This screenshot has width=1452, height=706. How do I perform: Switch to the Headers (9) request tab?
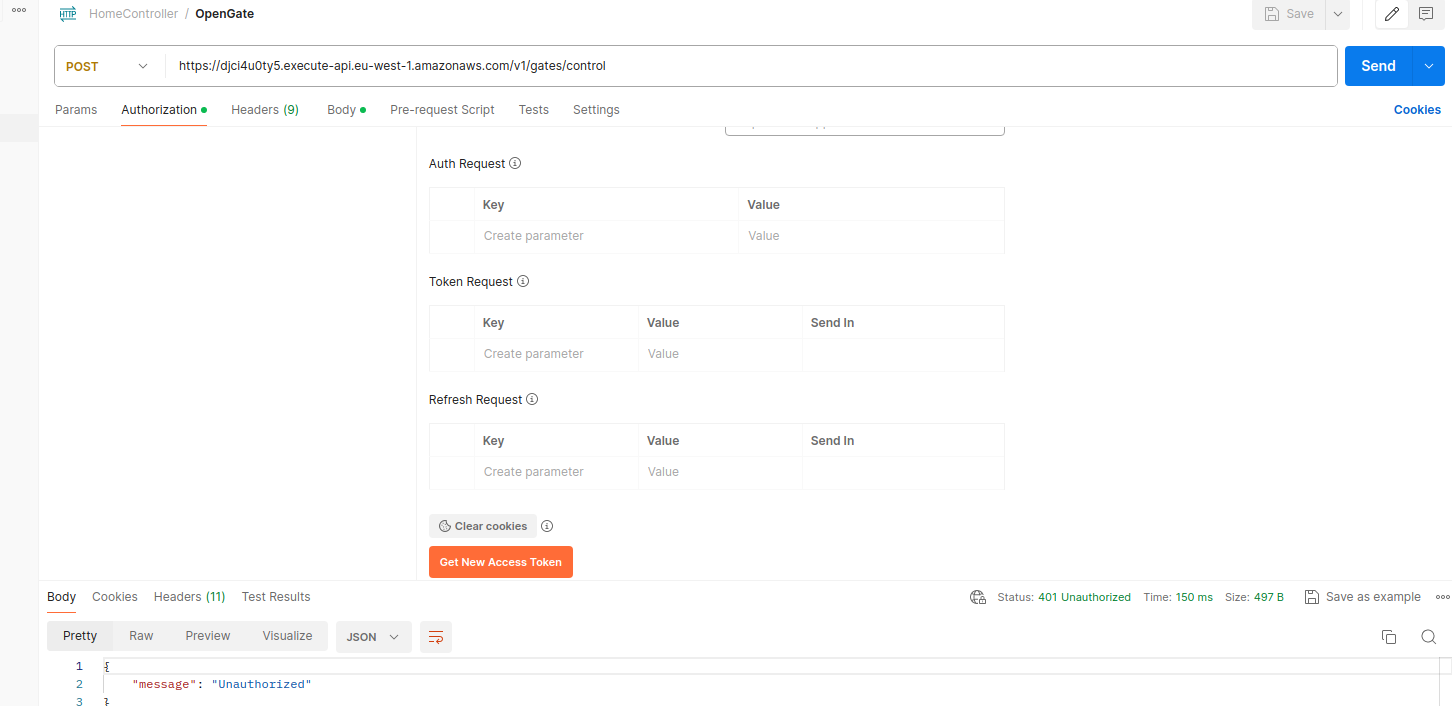265,110
